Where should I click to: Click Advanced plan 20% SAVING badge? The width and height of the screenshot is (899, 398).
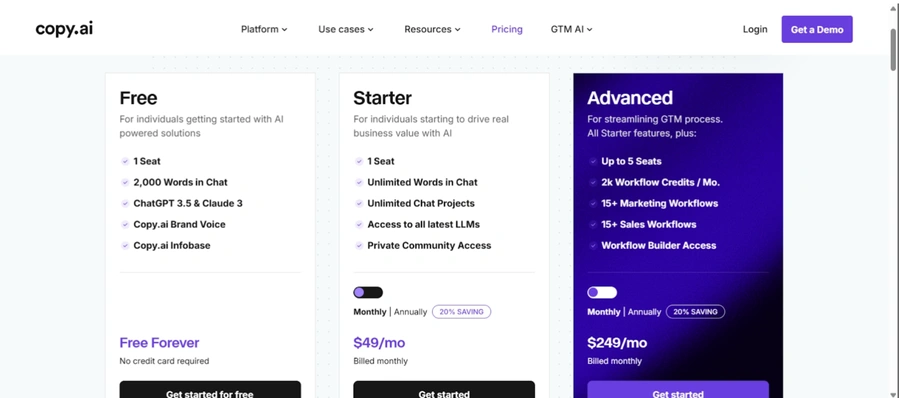(x=695, y=312)
